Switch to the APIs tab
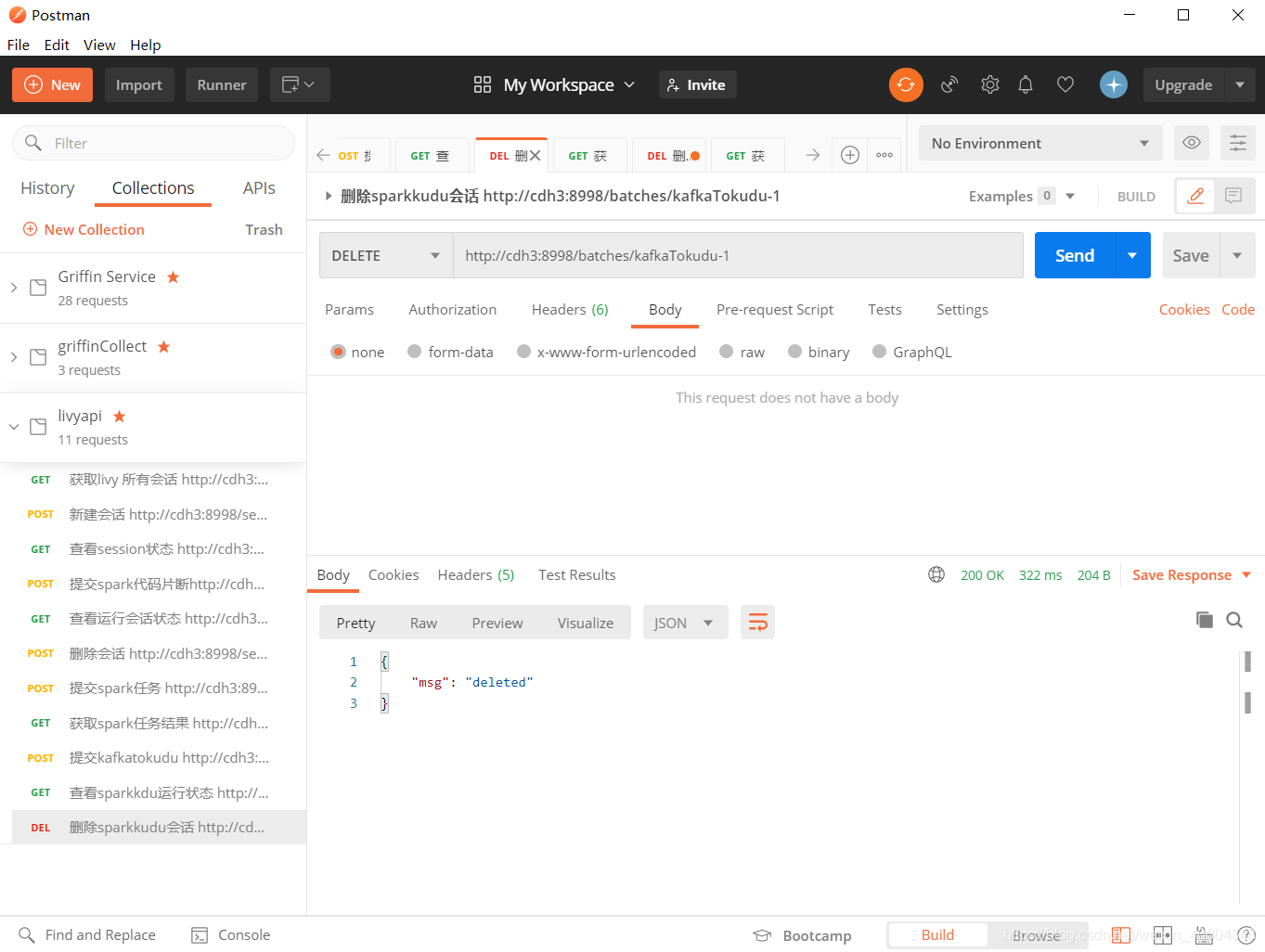The image size is (1265, 952). click(259, 187)
